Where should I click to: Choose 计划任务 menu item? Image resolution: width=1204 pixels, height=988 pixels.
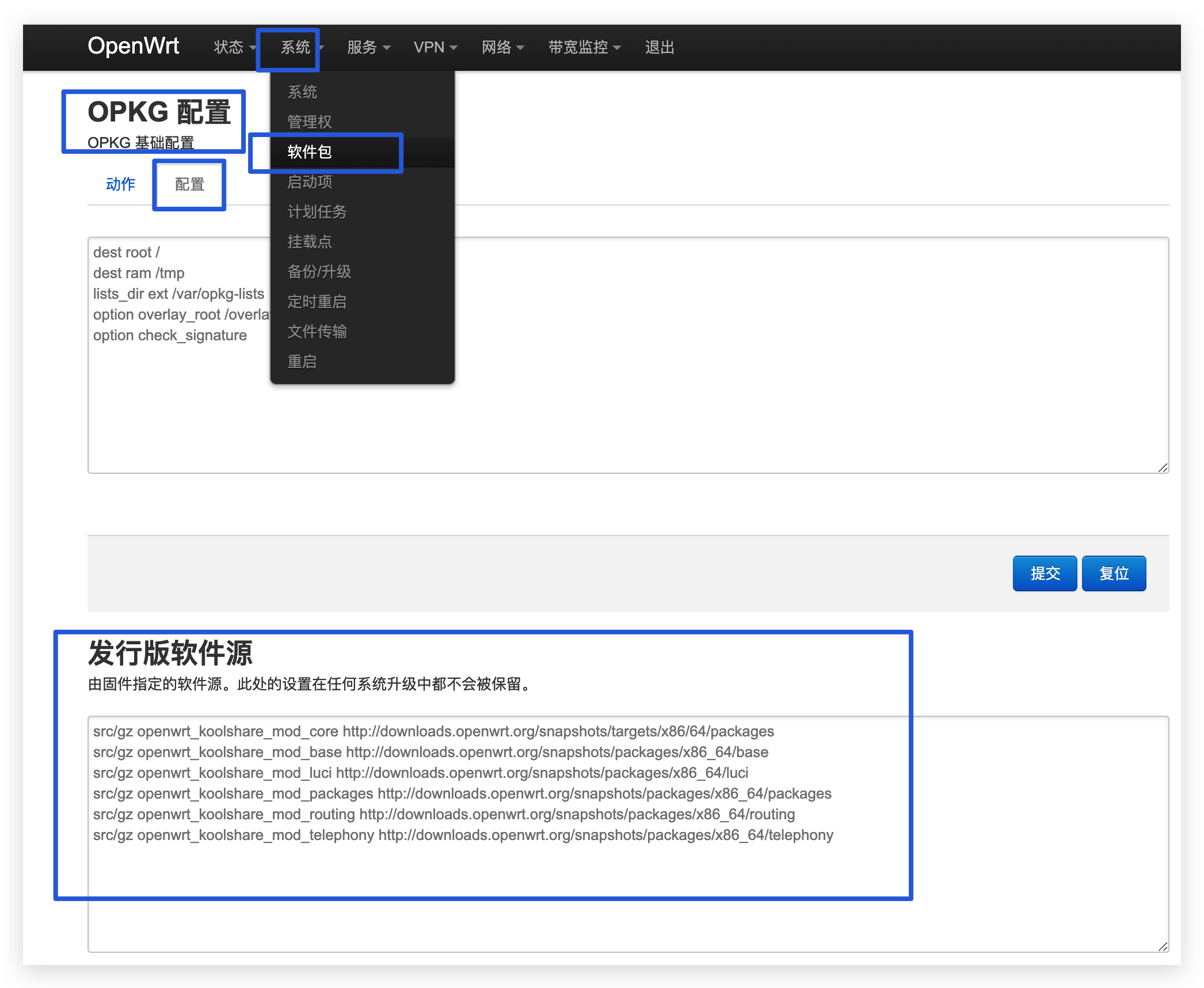coord(317,212)
